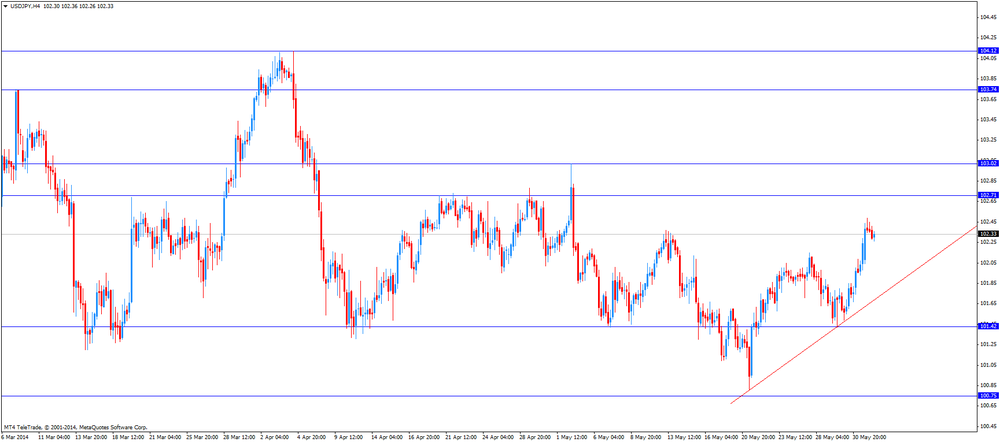This screenshot has height=442, width=1000.
Task: Click the 21 Mar 04:00 time label
Action: [164, 438]
